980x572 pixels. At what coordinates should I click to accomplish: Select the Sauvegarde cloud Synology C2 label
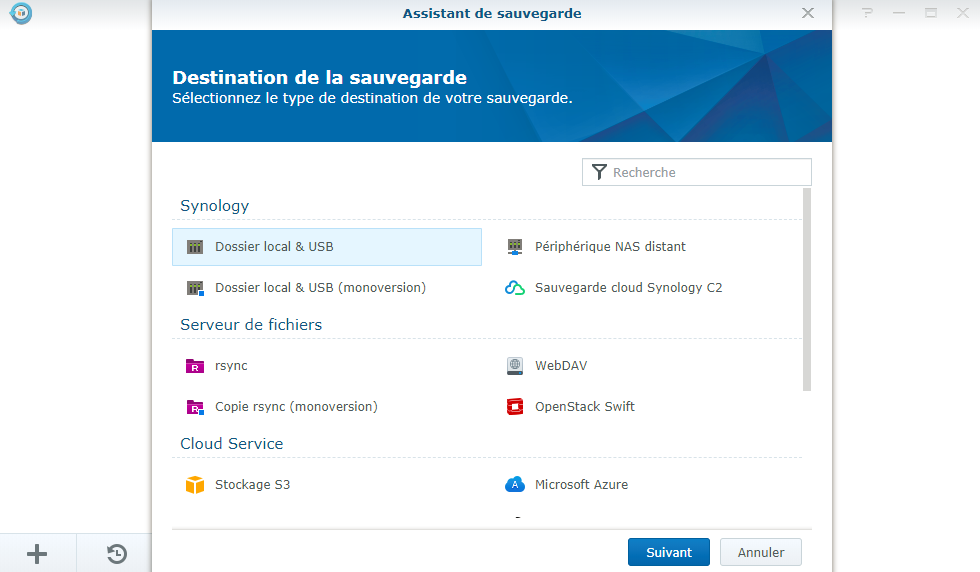tap(628, 288)
